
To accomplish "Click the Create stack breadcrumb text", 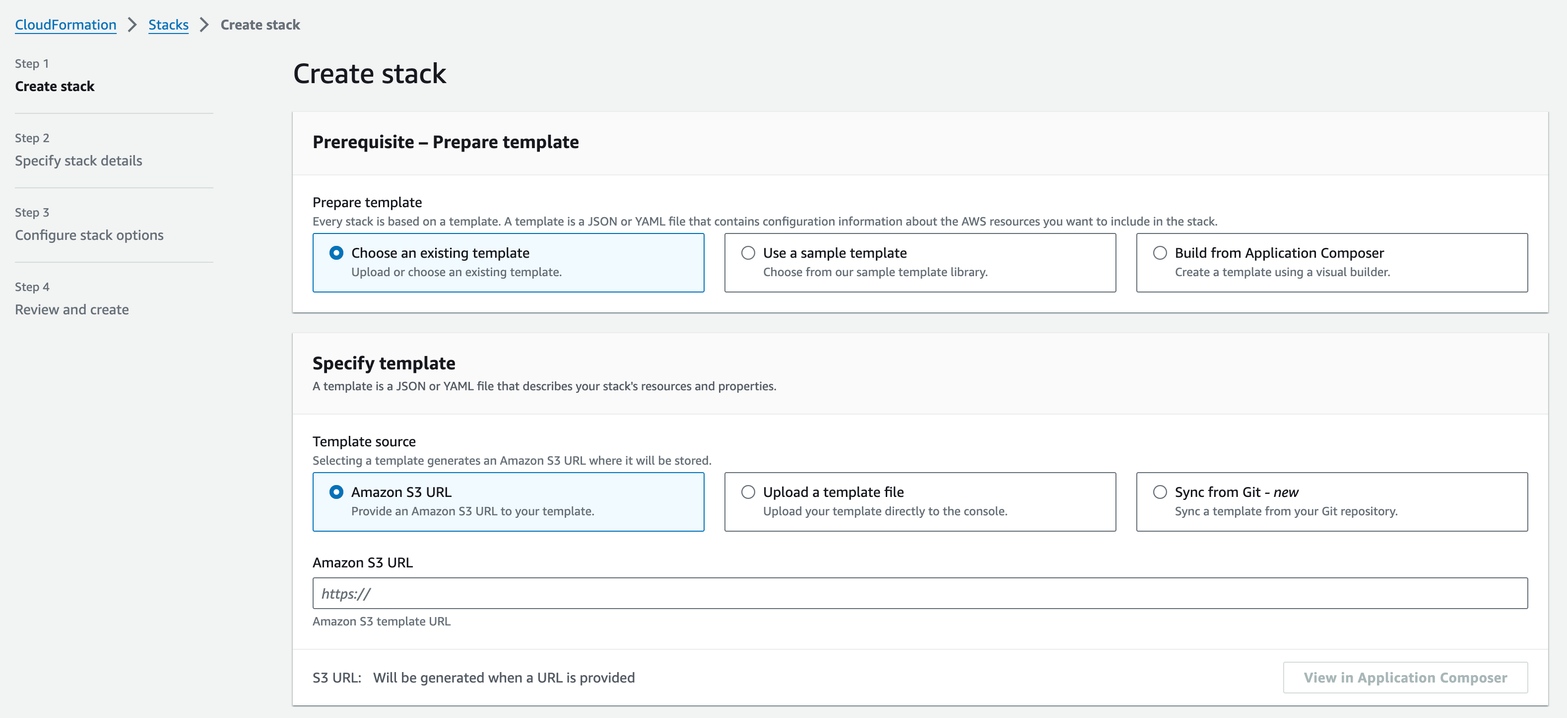I will pyautogui.click(x=260, y=24).
